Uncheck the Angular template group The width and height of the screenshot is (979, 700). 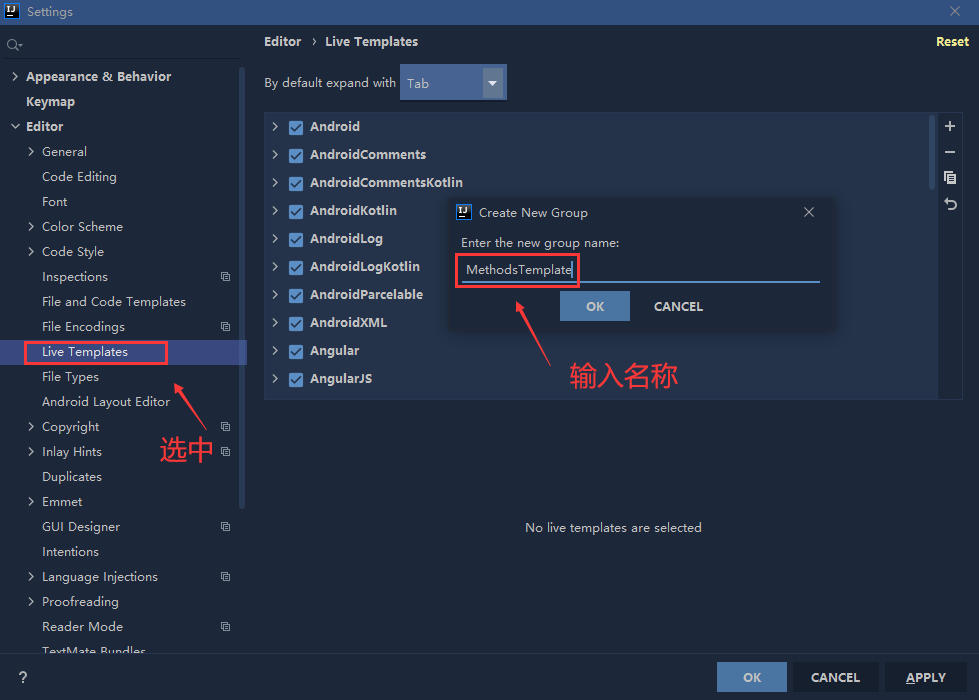pyautogui.click(x=296, y=352)
